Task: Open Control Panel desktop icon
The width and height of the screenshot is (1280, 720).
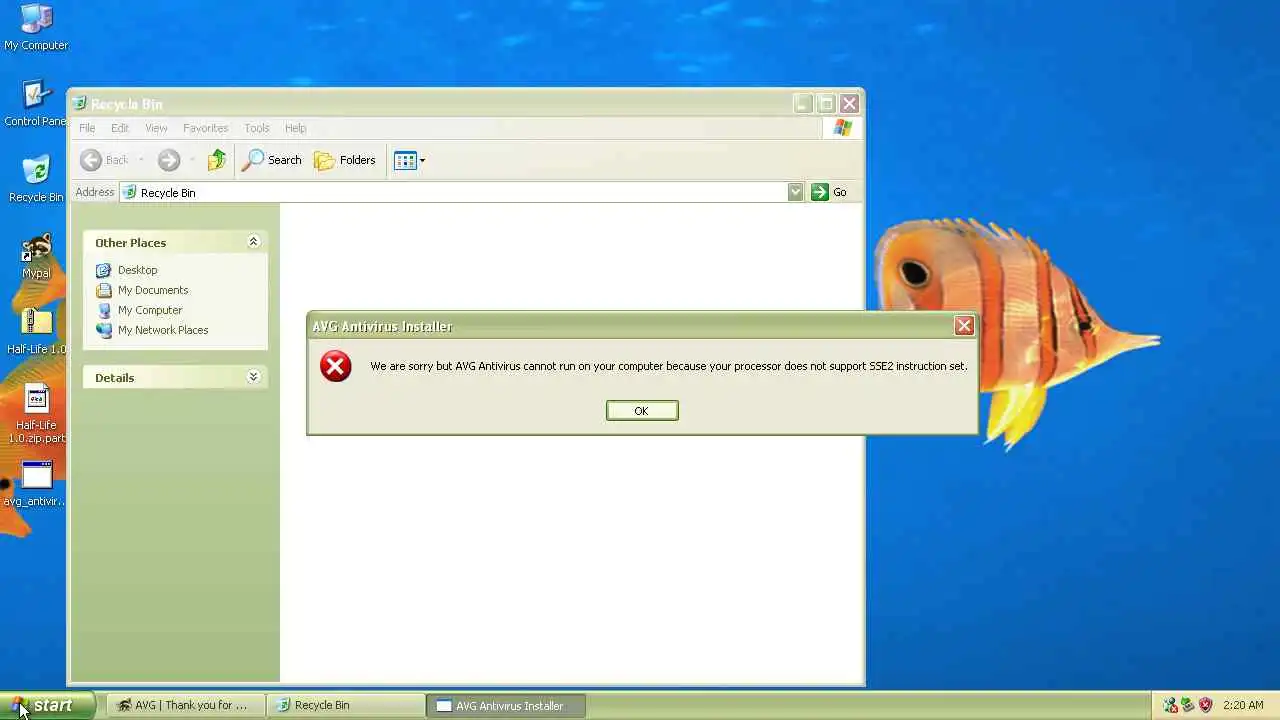Action: [36, 104]
